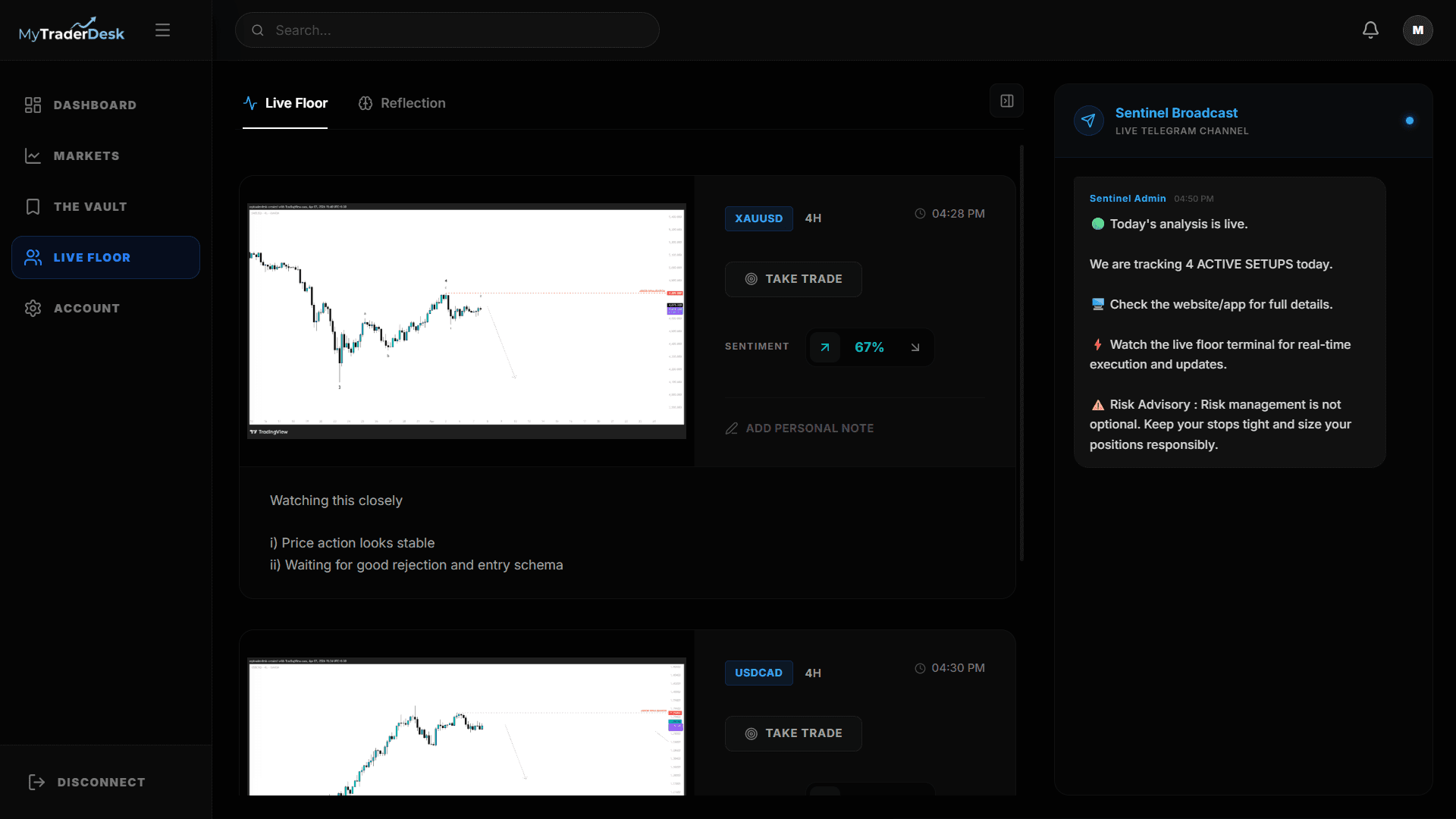
Task: Click the Sentinel Broadcast telegram icon
Action: [1088, 121]
